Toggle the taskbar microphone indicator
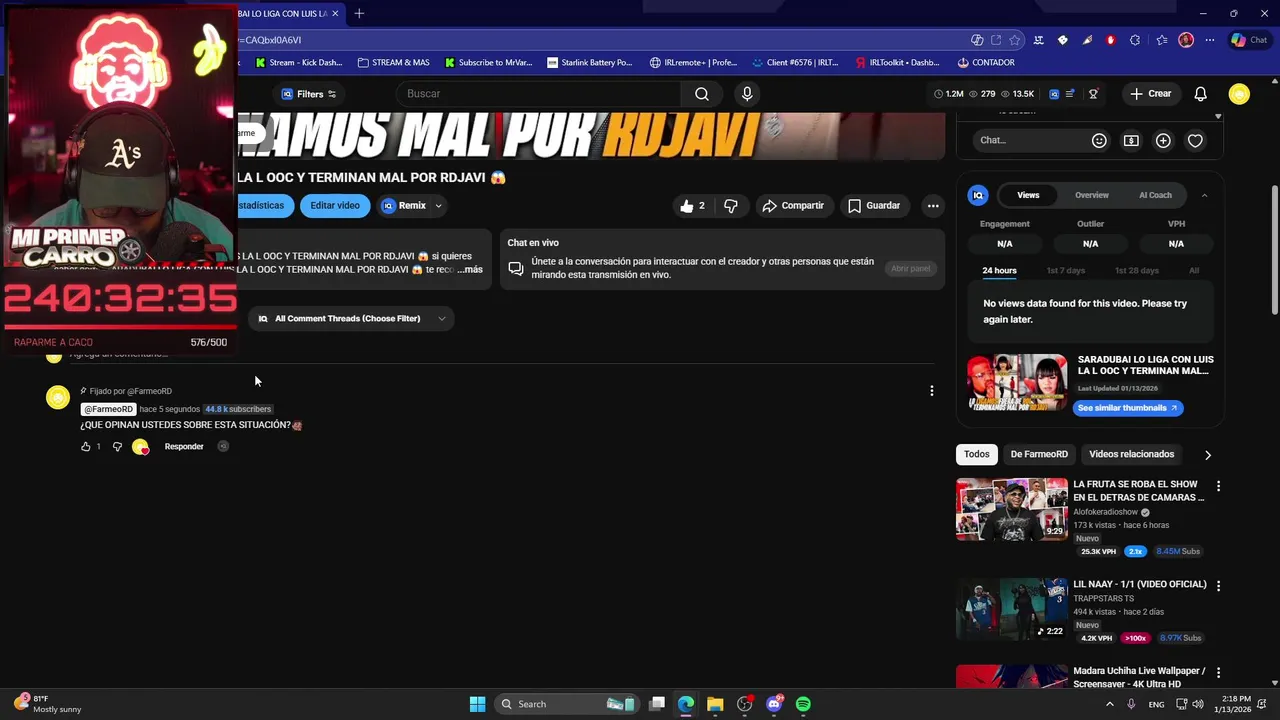 point(1131,704)
